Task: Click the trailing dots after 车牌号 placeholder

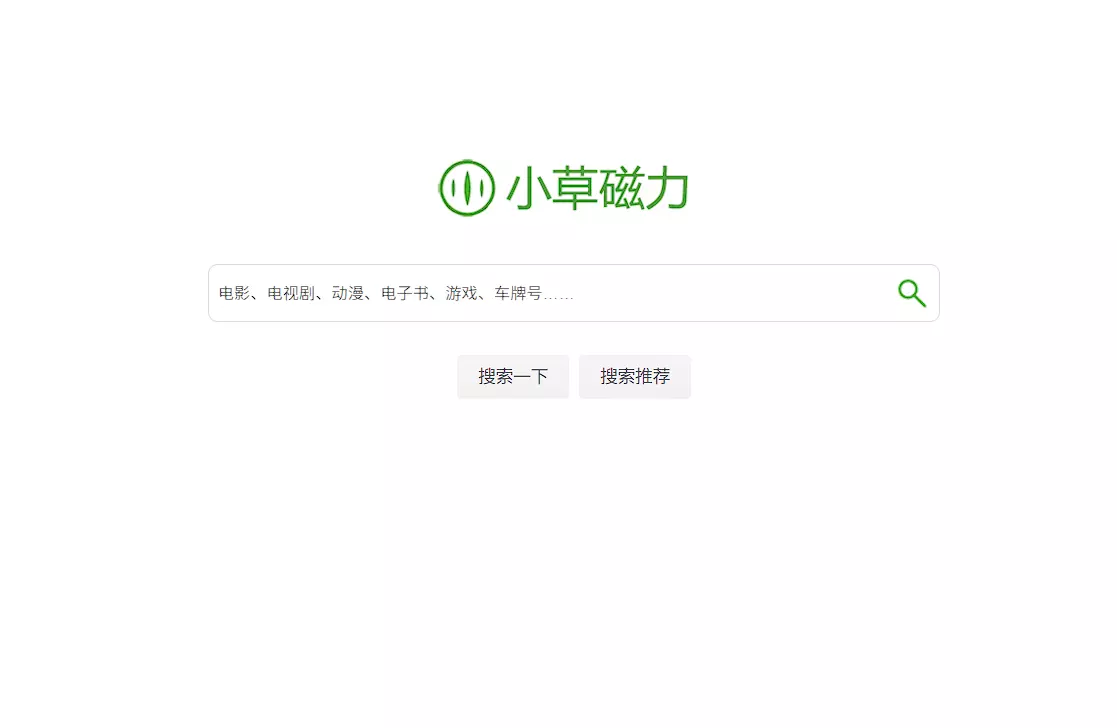Action: click(558, 297)
